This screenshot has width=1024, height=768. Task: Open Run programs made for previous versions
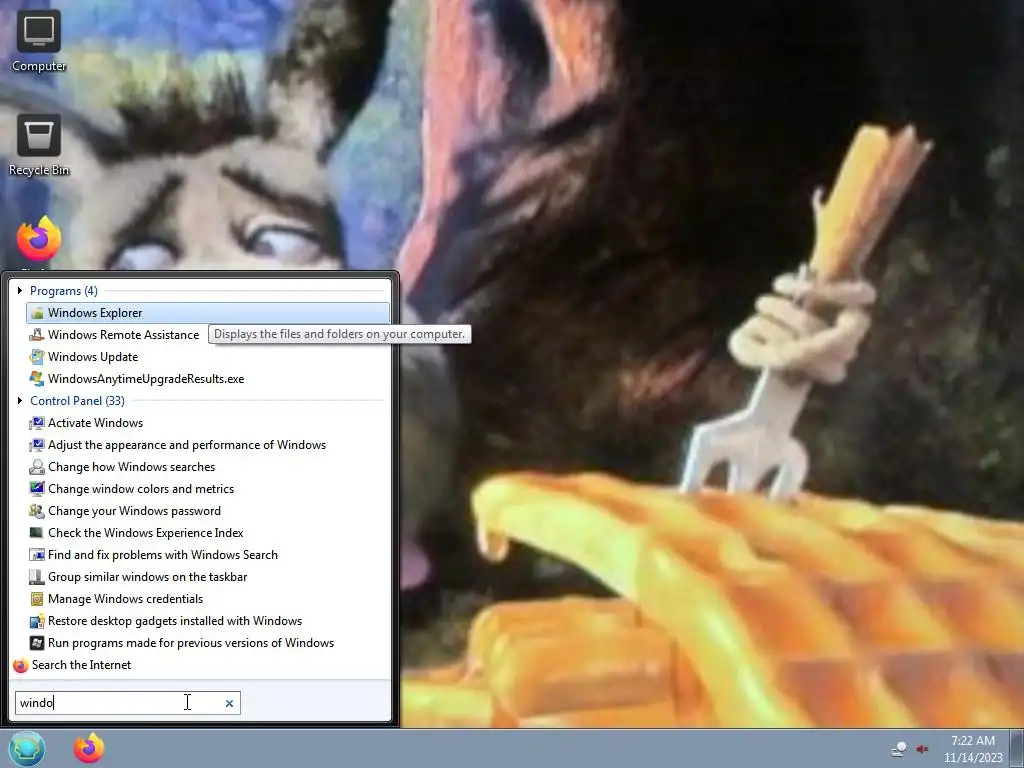191,643
